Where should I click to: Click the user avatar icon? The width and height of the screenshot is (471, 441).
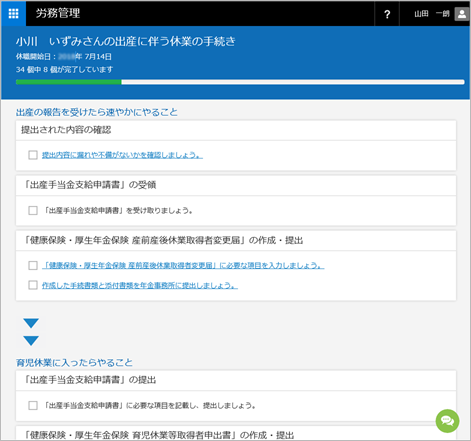462,14
